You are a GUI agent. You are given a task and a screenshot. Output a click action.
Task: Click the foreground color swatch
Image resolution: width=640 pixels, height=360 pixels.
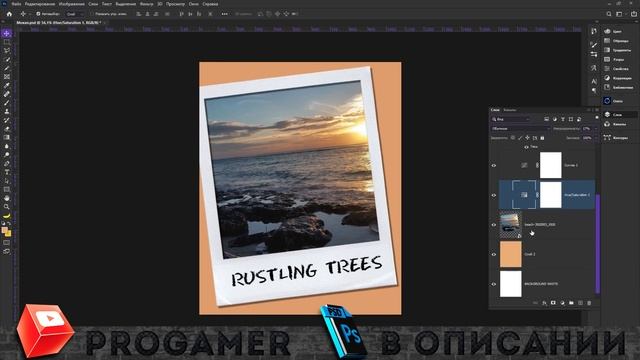point(5,230)
